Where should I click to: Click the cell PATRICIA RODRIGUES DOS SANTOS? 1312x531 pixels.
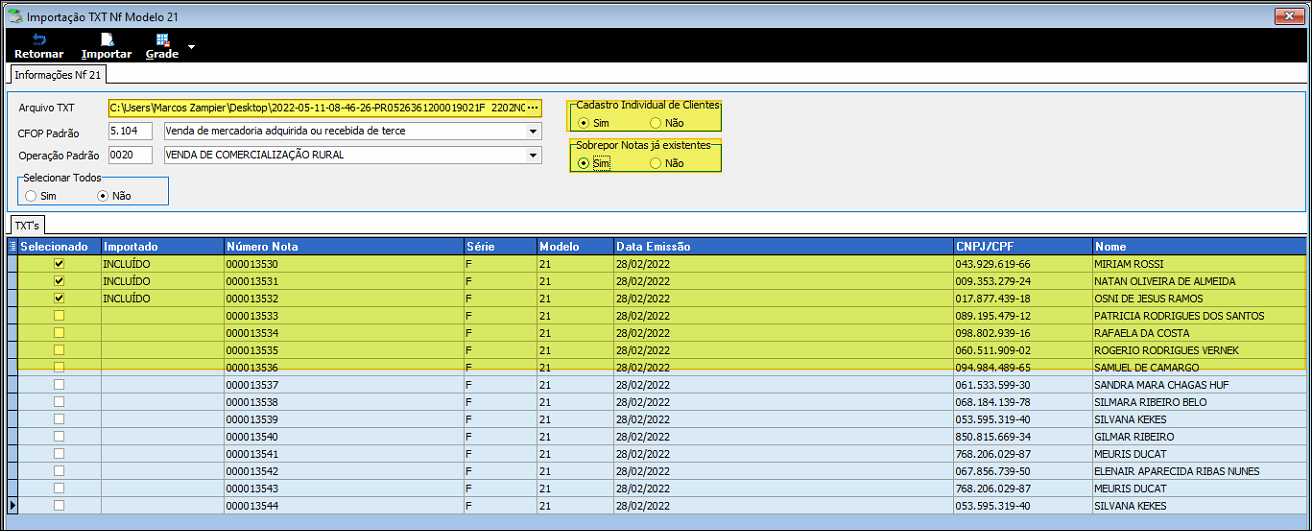(1199, 316)
